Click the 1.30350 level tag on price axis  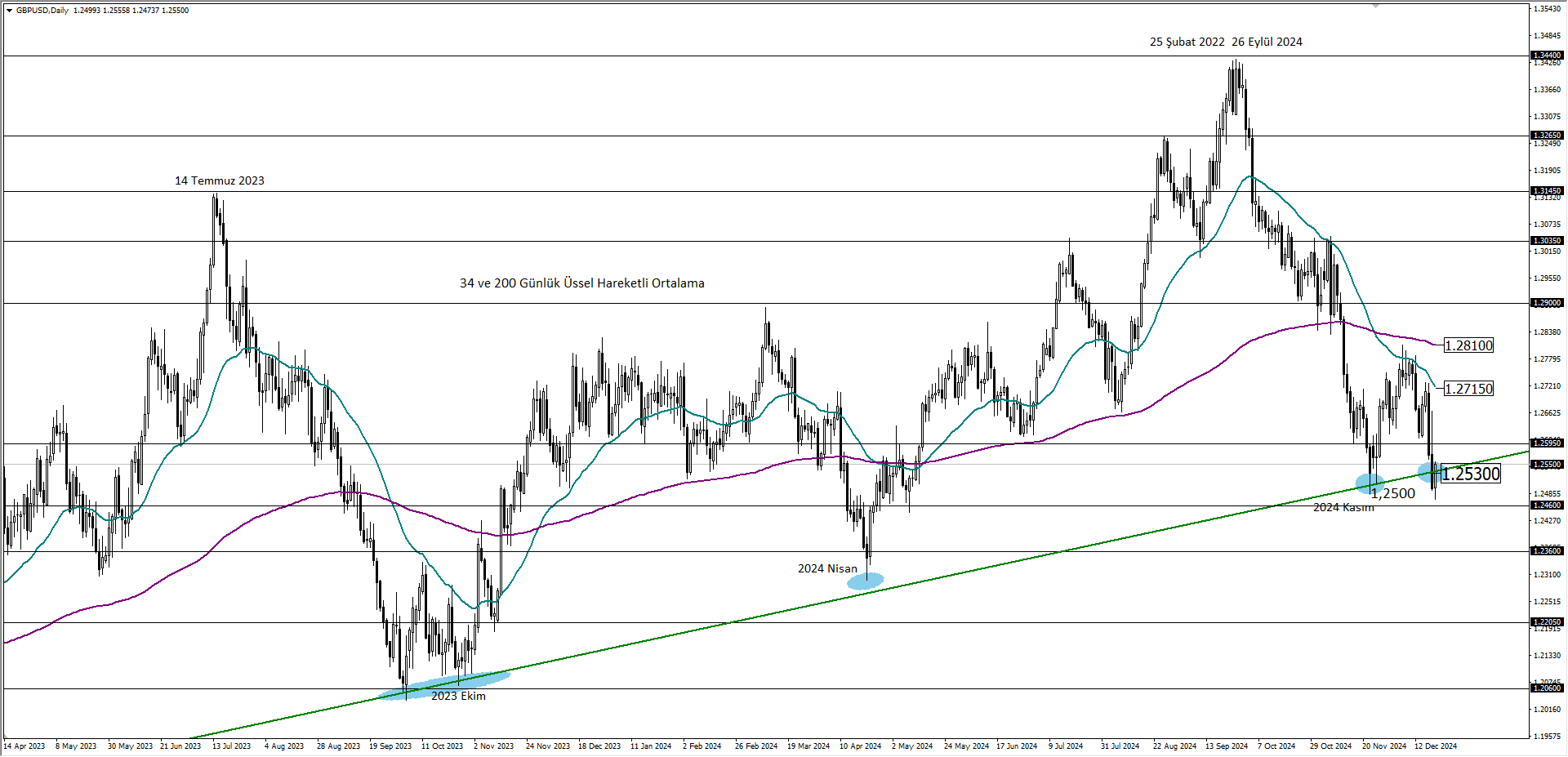pyautogui.click(x=1547, y=241)
